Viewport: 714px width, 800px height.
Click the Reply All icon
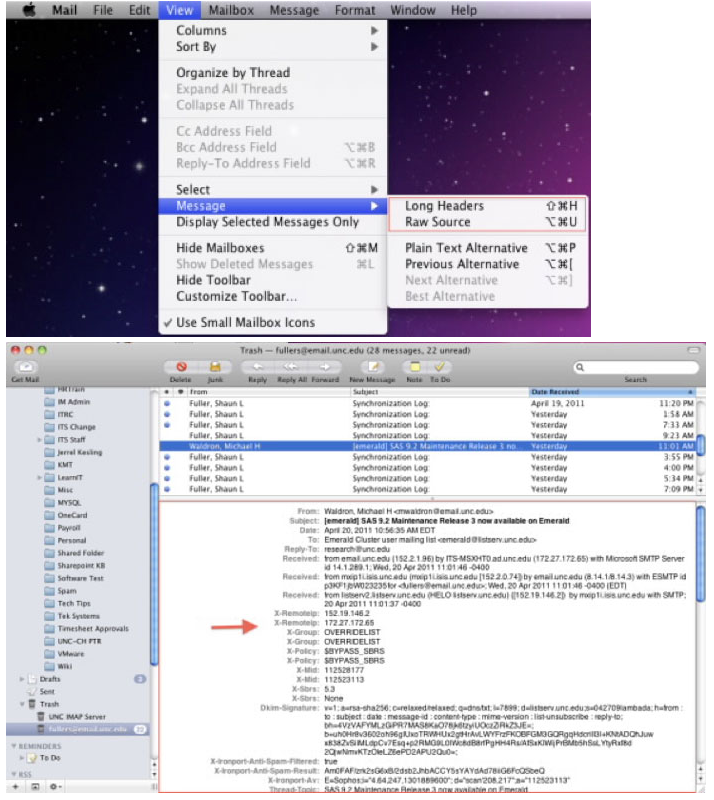point(291,367)
